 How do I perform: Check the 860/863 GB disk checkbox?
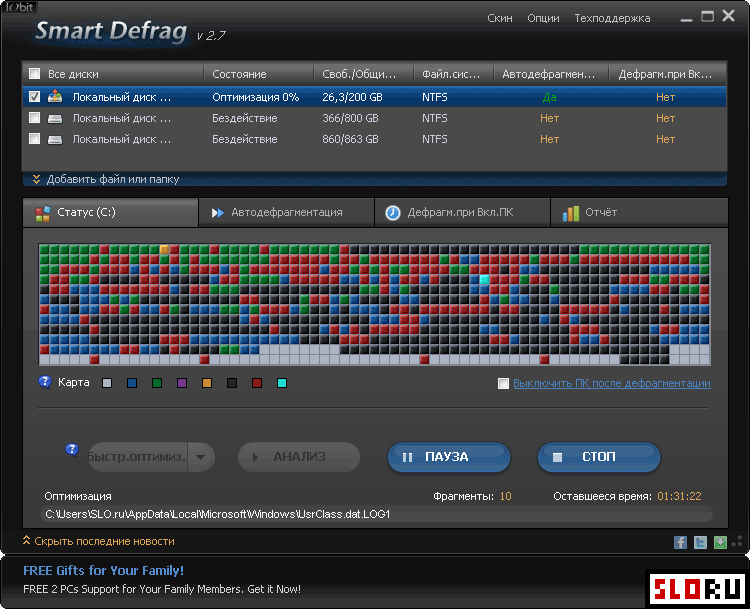point(34,139)
